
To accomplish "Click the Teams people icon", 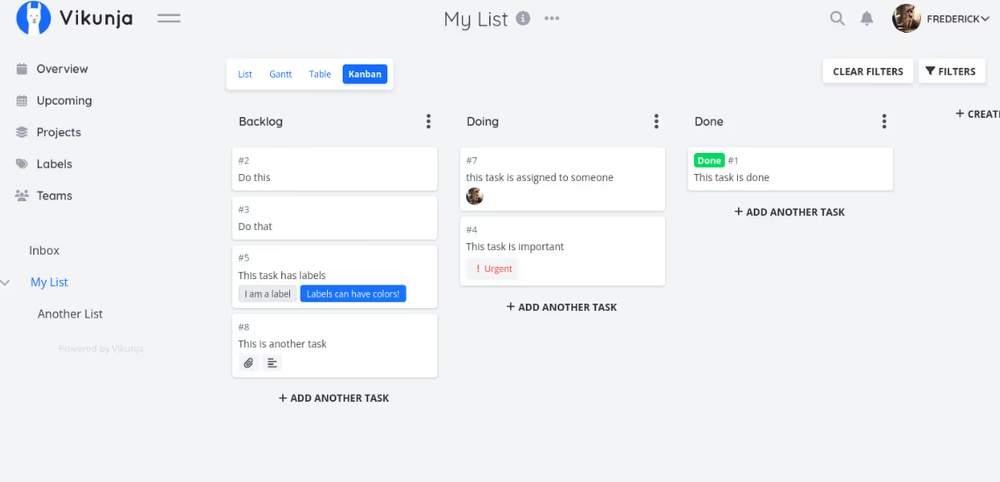I will click(x=22, y=196).
